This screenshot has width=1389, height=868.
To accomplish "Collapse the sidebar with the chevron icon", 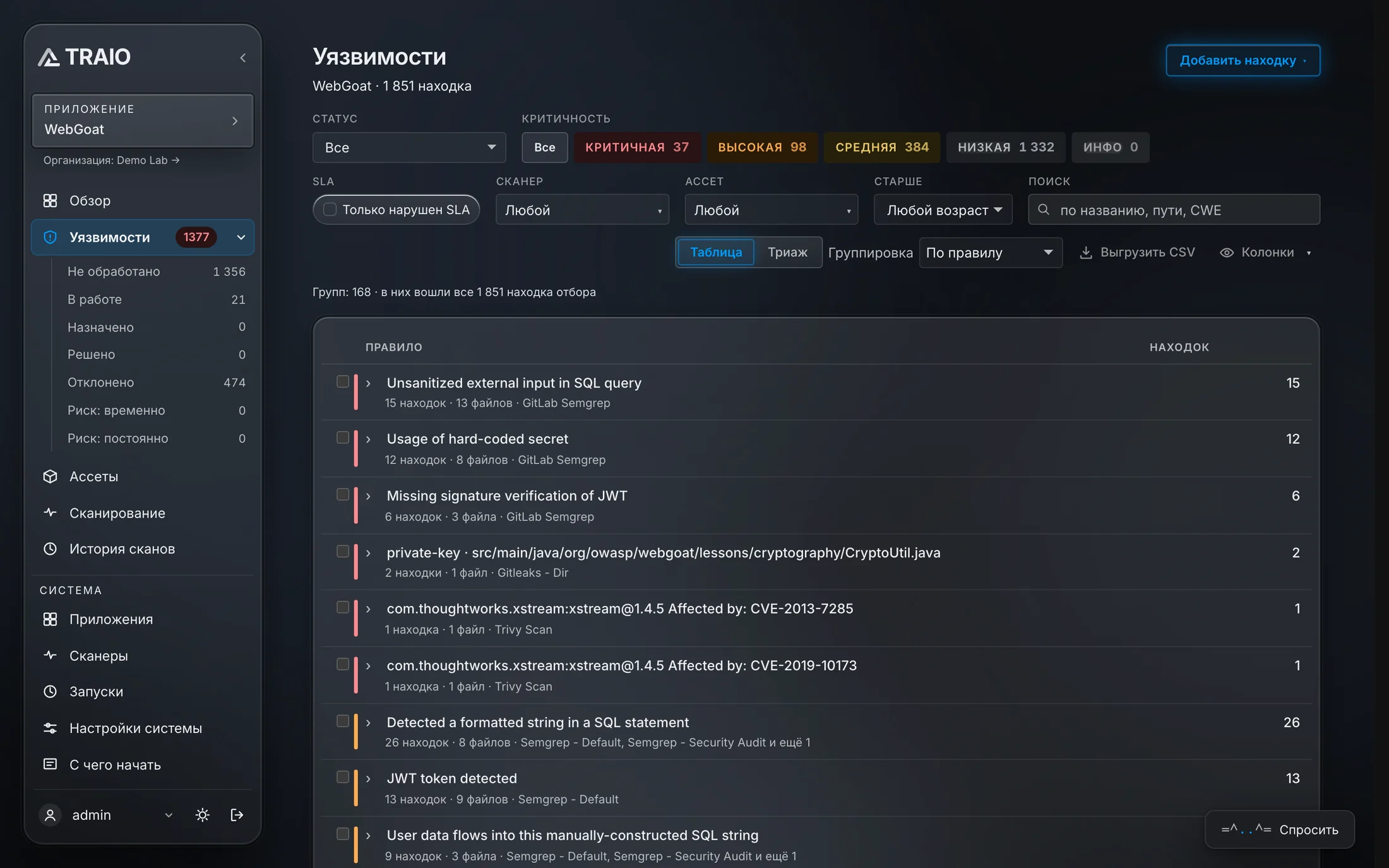I will pos(243,58).
